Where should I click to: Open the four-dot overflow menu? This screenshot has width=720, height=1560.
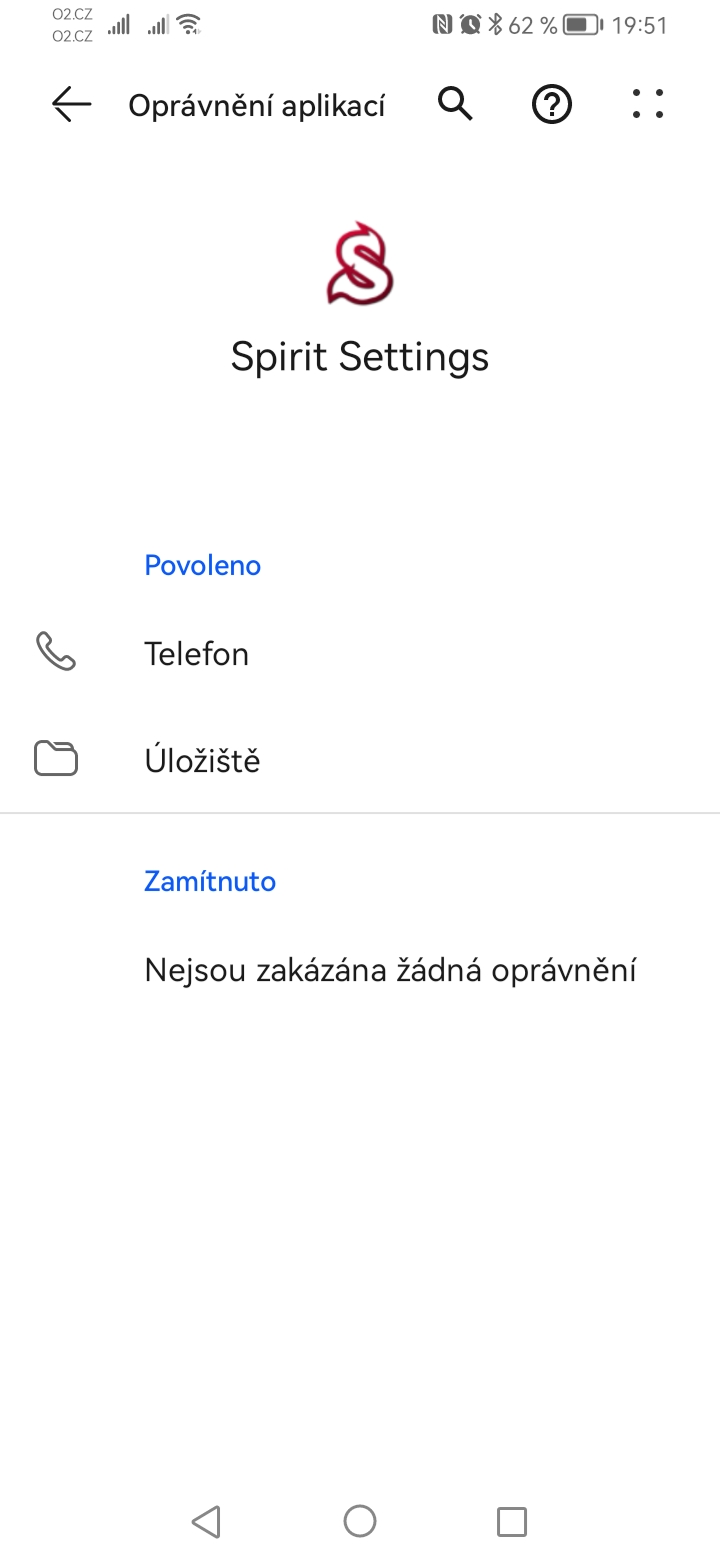point(648,104)
